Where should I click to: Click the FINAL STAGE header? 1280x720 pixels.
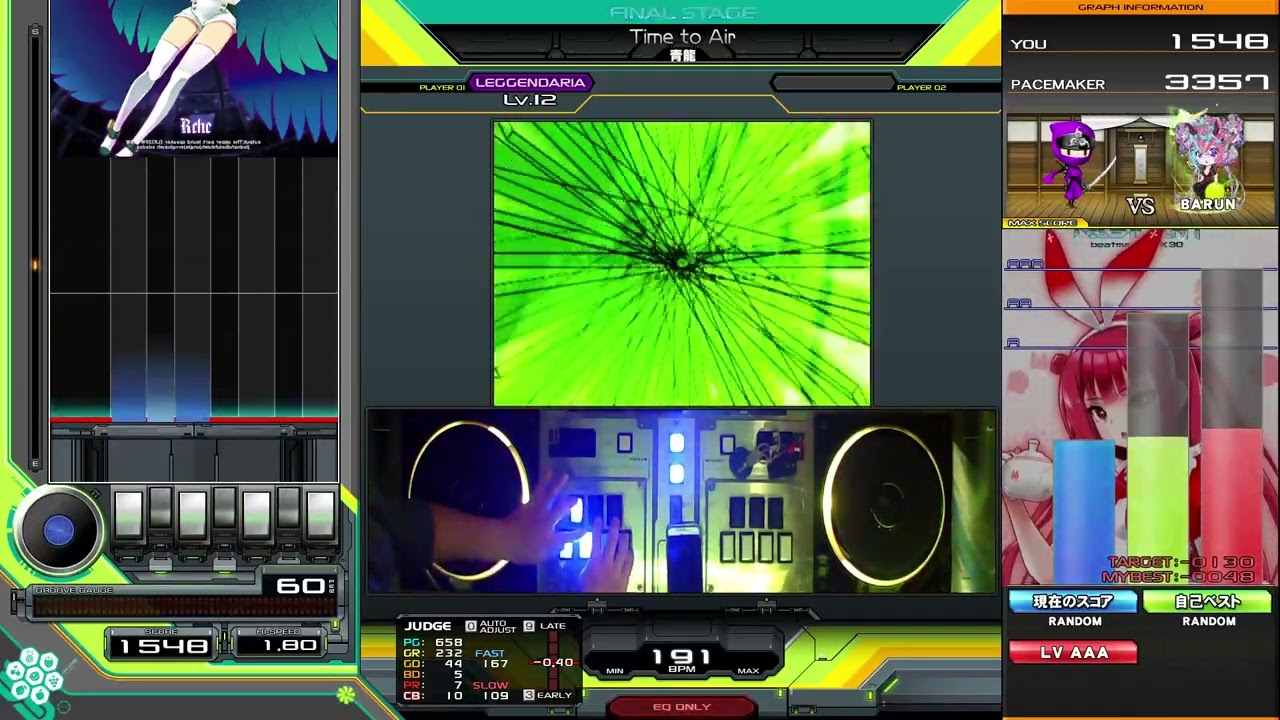click(682, 12)
